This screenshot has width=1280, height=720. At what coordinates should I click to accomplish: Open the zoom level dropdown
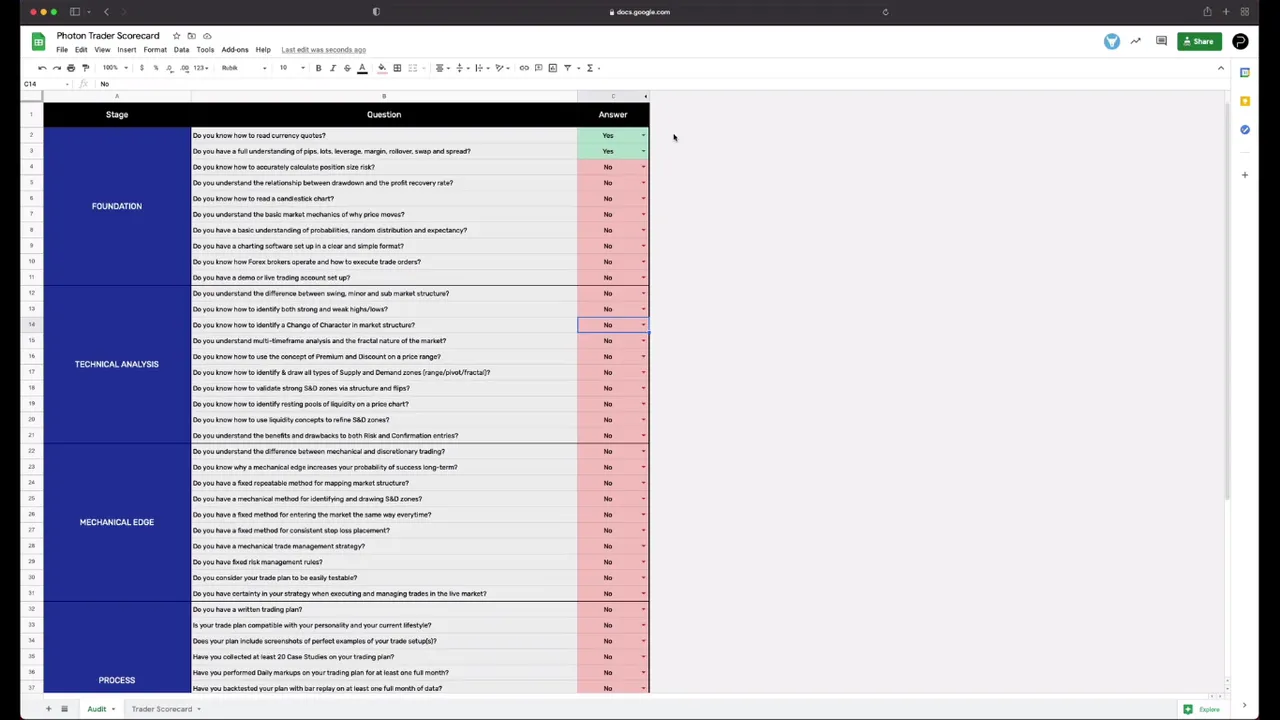[x=113, y=68]
